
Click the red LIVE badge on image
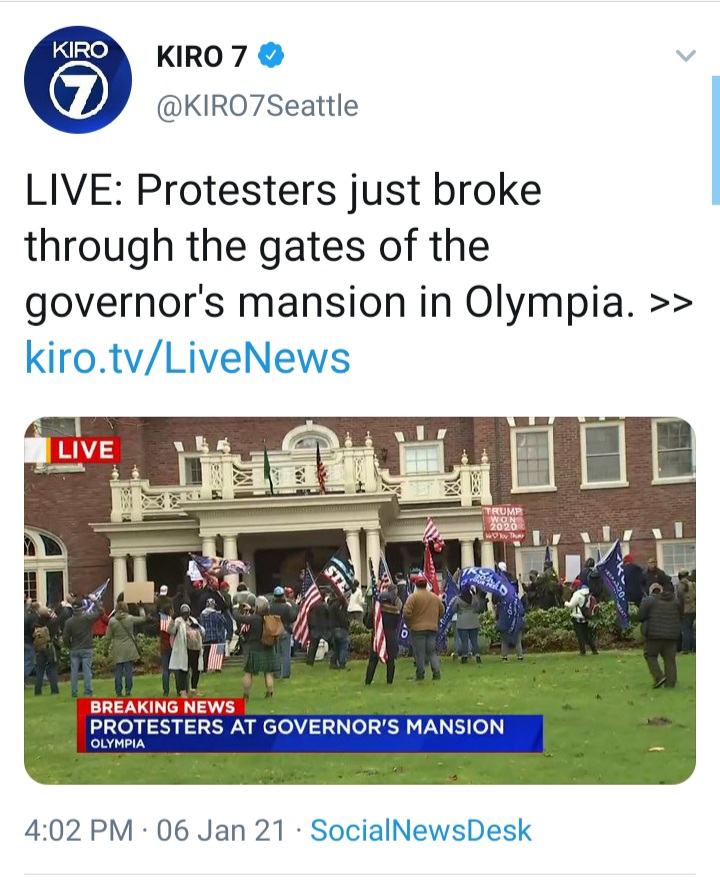pos(84,450)
